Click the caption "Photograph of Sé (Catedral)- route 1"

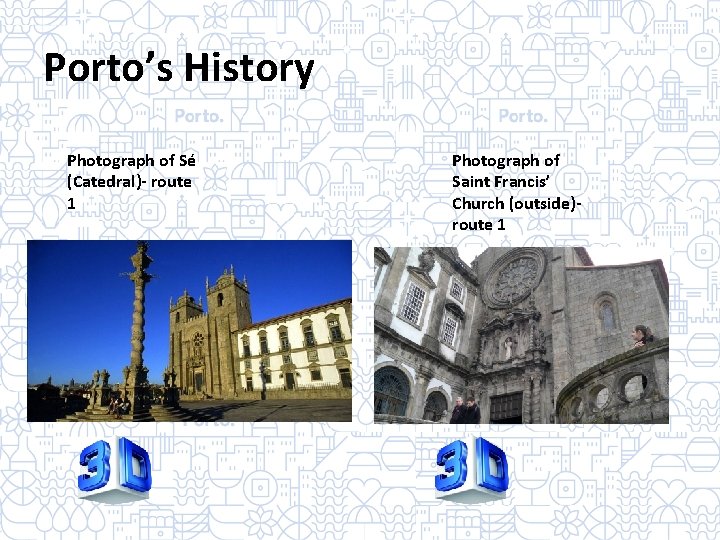[x=131, y=182]
